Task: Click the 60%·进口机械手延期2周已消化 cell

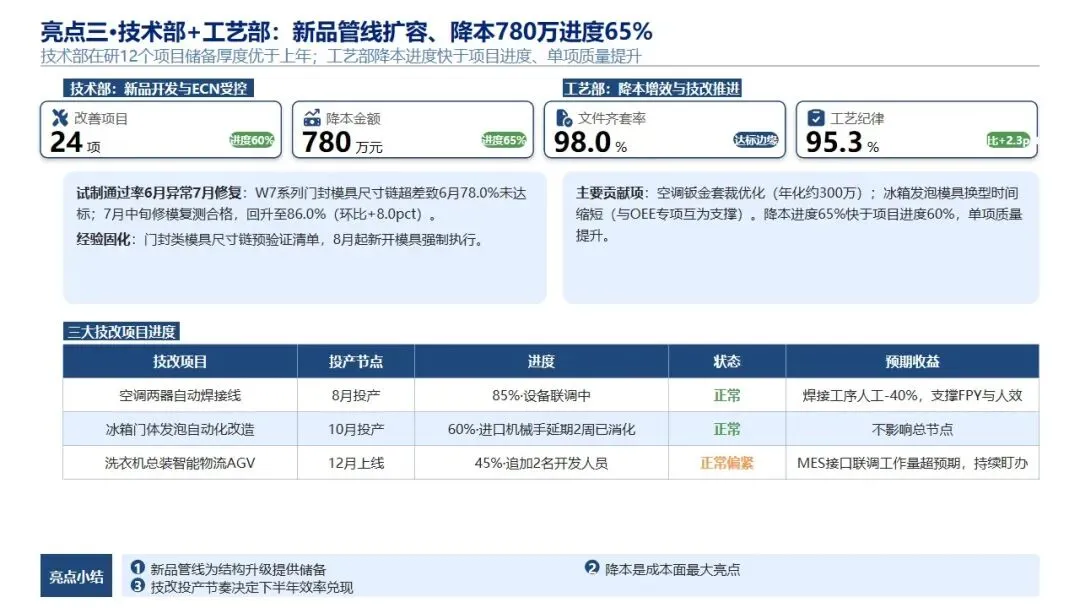Action: 541,429
